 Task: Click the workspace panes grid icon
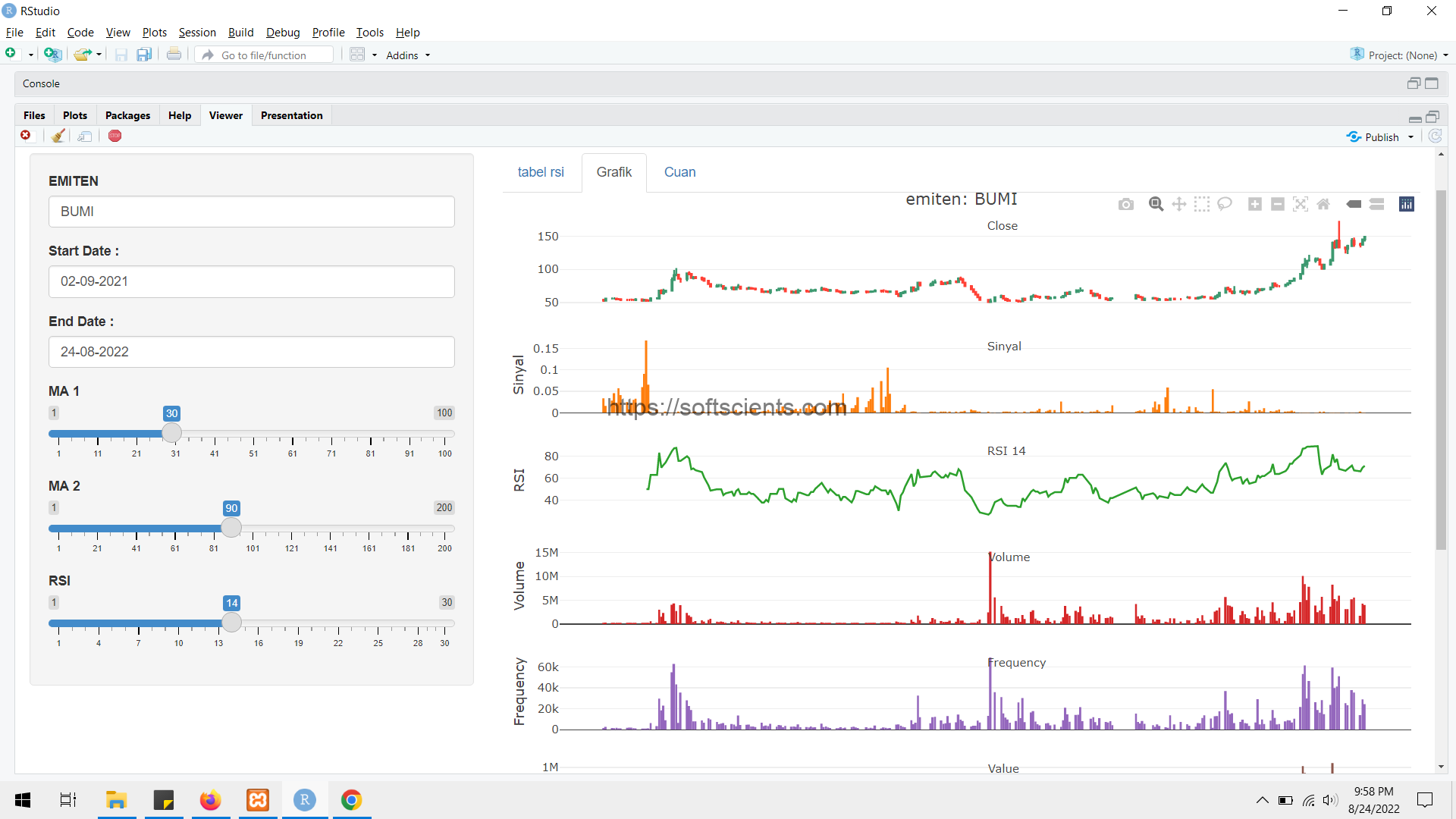pos(357,55)
